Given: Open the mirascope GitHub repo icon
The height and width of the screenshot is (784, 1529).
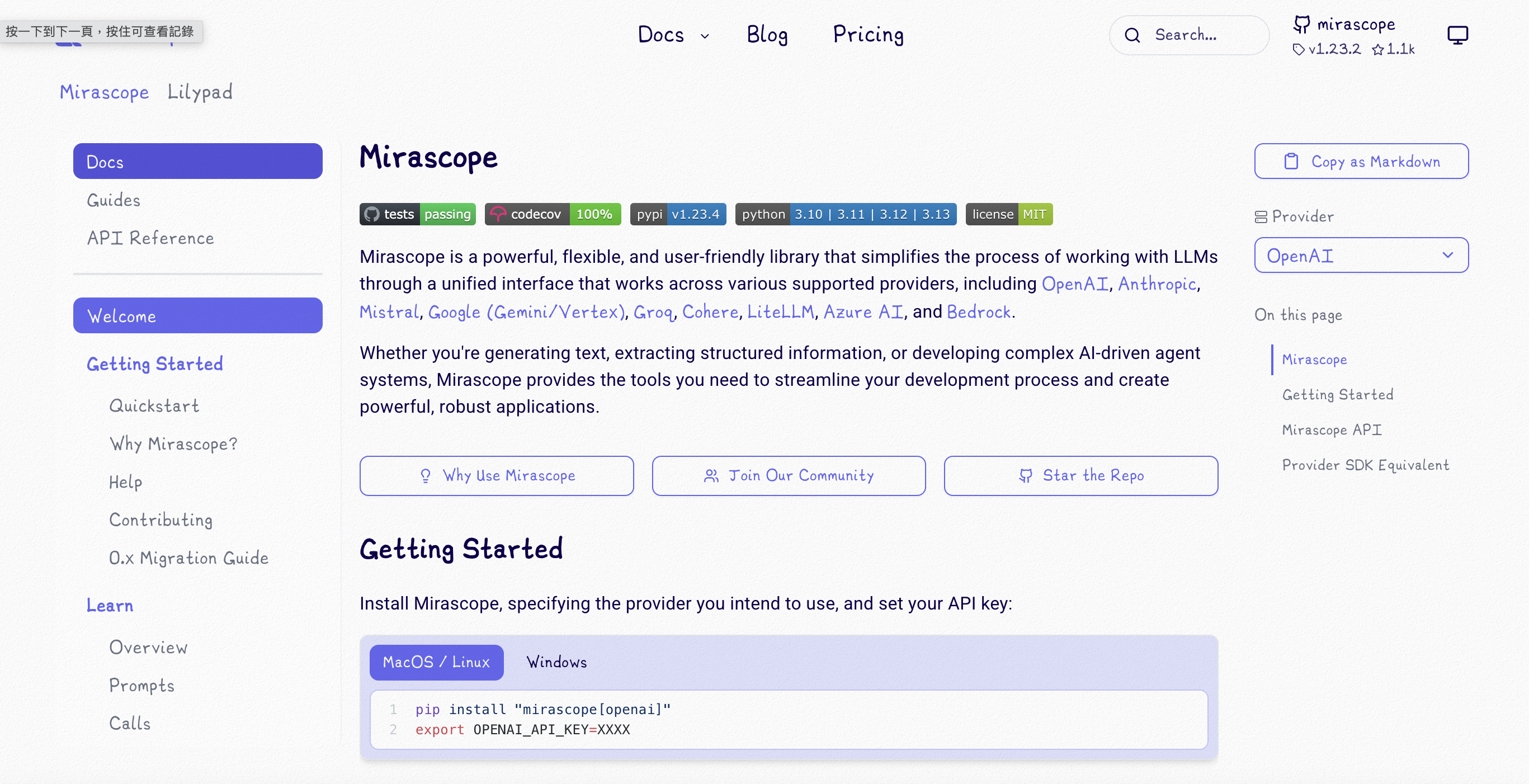Looking at the screenshot, I should point(1302,25).
